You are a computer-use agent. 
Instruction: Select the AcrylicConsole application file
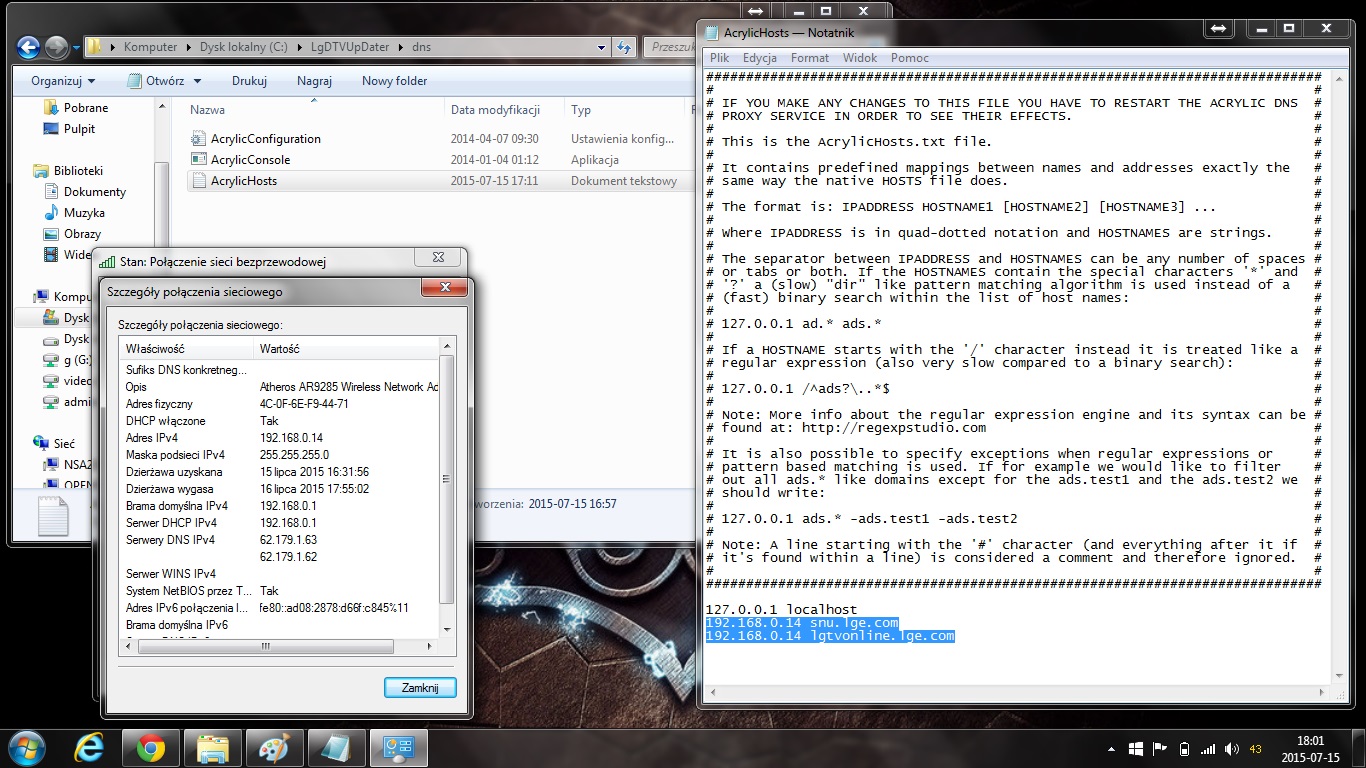pos(250,160)
